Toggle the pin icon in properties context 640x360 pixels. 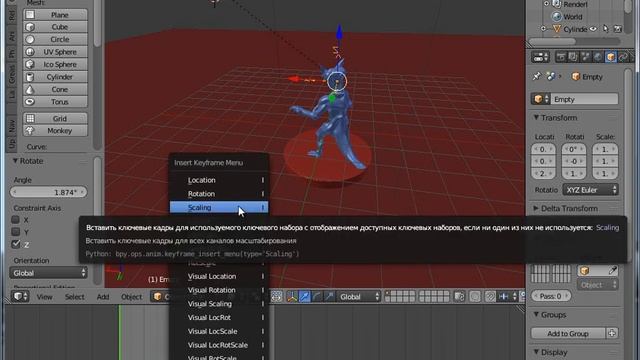pos(536,76)
